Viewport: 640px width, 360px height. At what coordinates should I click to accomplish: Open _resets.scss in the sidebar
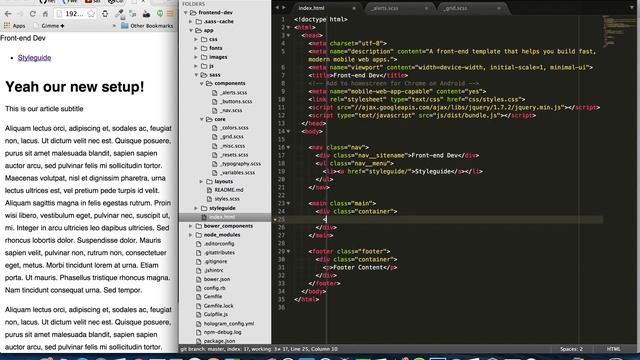[x=234, y=155]
